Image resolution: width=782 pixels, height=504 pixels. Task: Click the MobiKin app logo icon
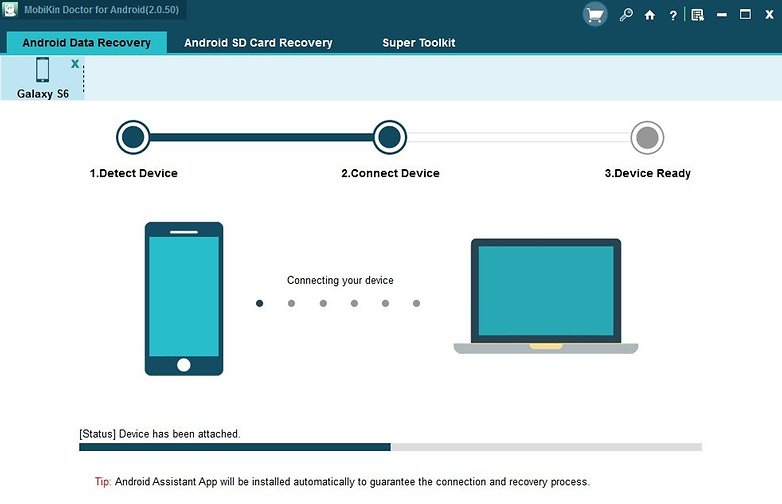point(11,11)
